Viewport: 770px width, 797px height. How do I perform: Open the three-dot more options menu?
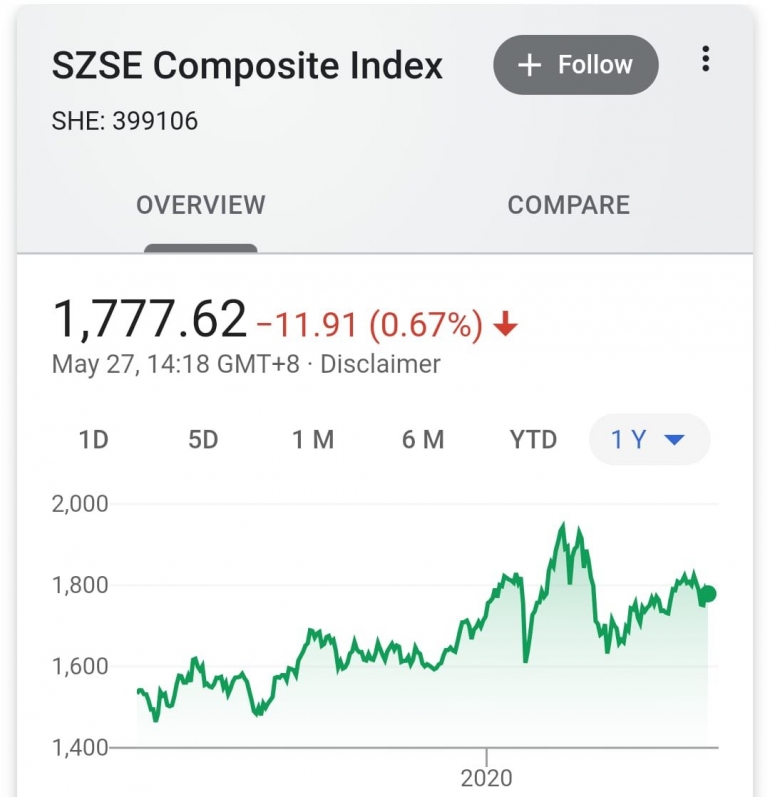705,60
